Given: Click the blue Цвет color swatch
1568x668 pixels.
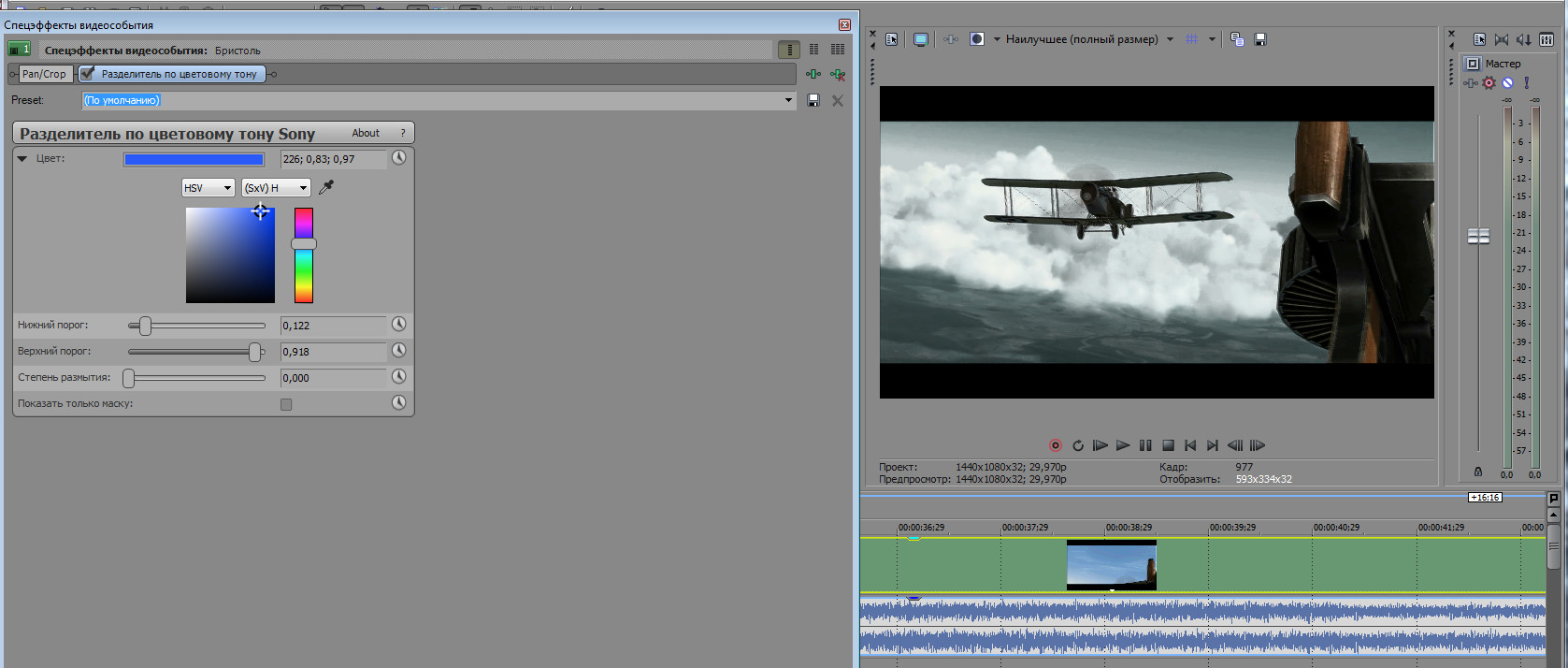Looking at the screenshot, I should (194, 159).
